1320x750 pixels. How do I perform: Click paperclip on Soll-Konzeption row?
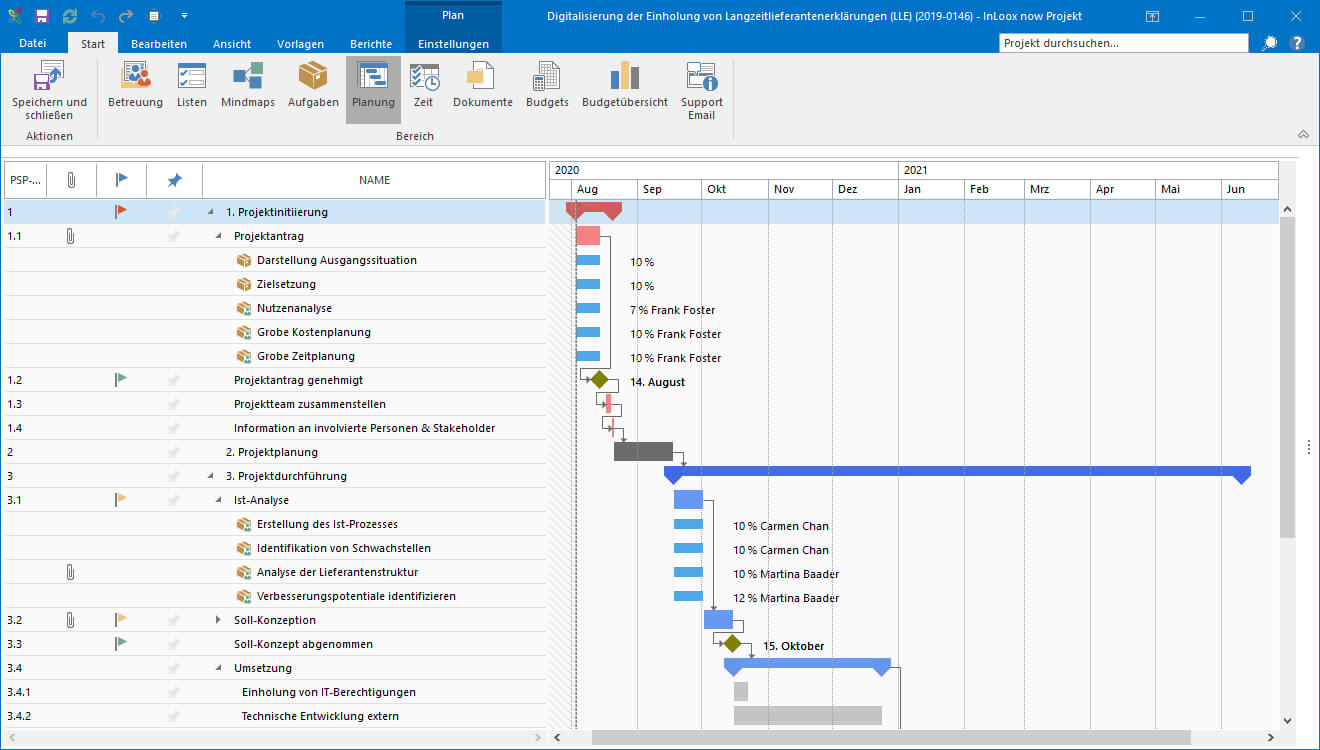tap(70, 620)
